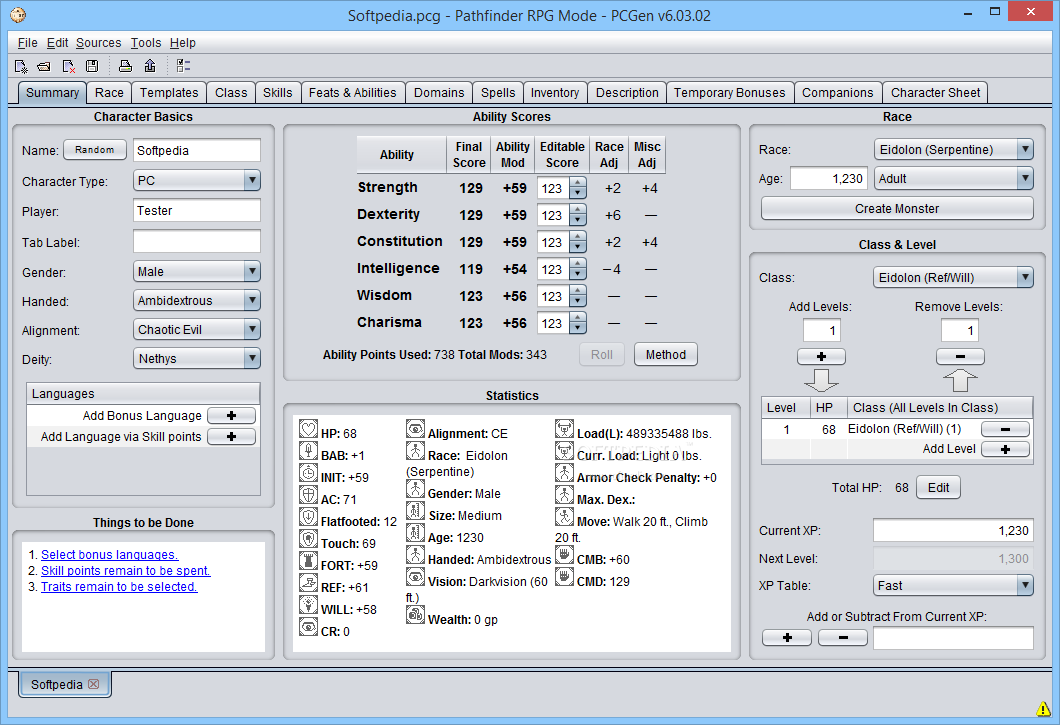Adjust the Strength editable score spinner
The width and height of the screenshot is (1060, 725).
click(x=577, y=189)
